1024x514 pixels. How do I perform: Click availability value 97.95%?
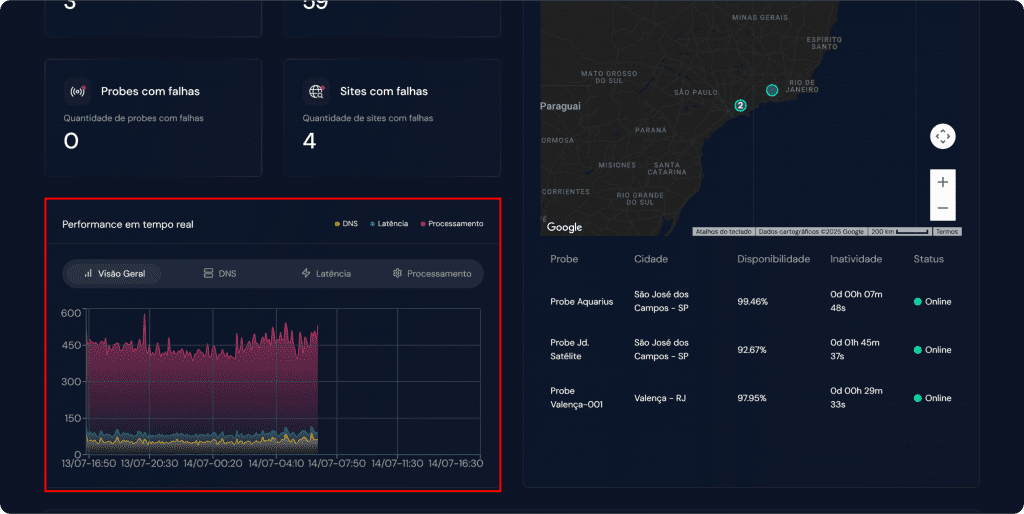(x=752, y=398)
